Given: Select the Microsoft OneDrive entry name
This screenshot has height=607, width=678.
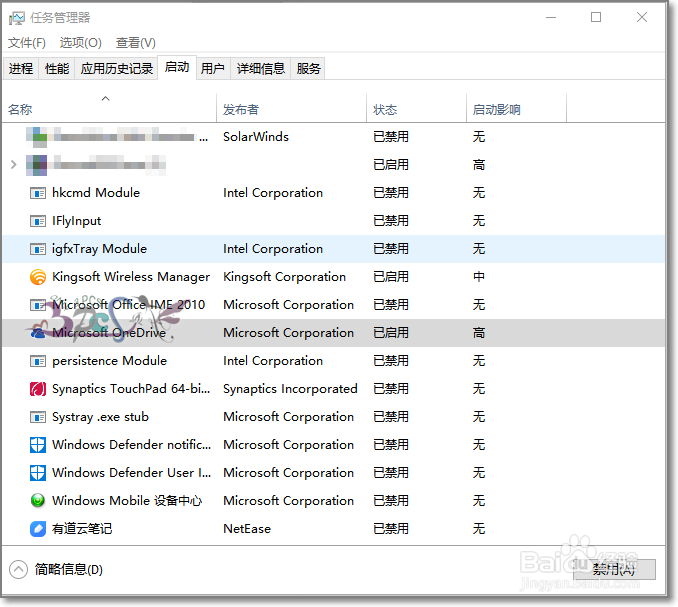Looking at the screenshot, I should [x=109, y=333].
